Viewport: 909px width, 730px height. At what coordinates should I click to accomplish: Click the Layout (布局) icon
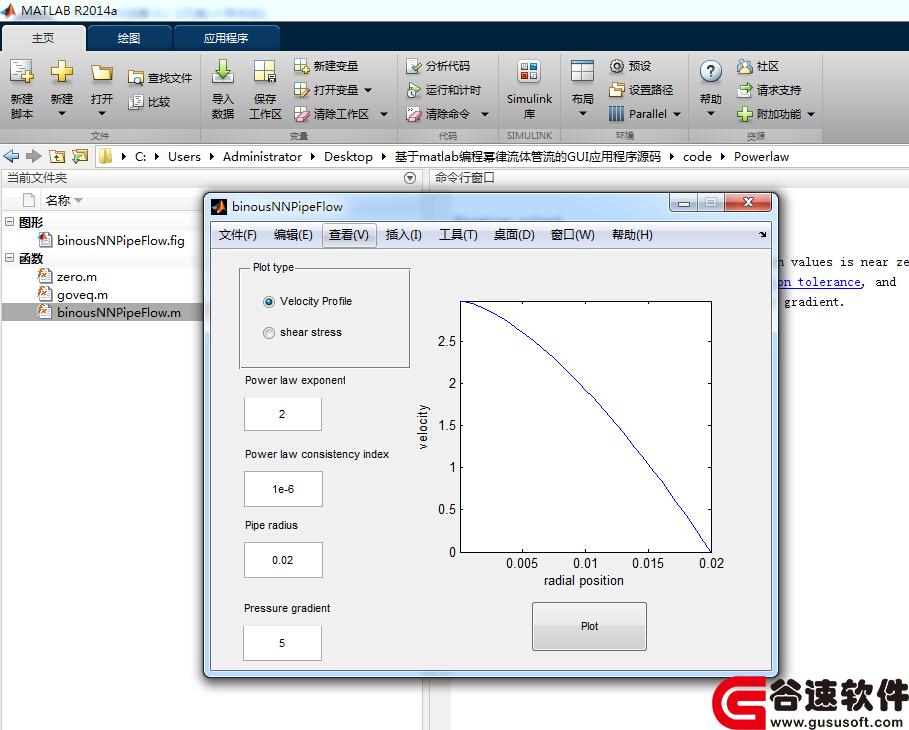(582, 72)
